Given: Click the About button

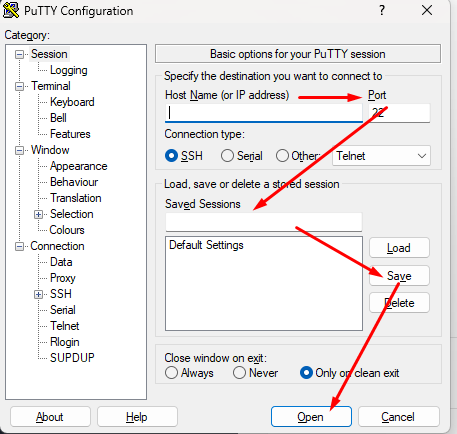Looking at the screenshot, I should (x=50, y=417).
